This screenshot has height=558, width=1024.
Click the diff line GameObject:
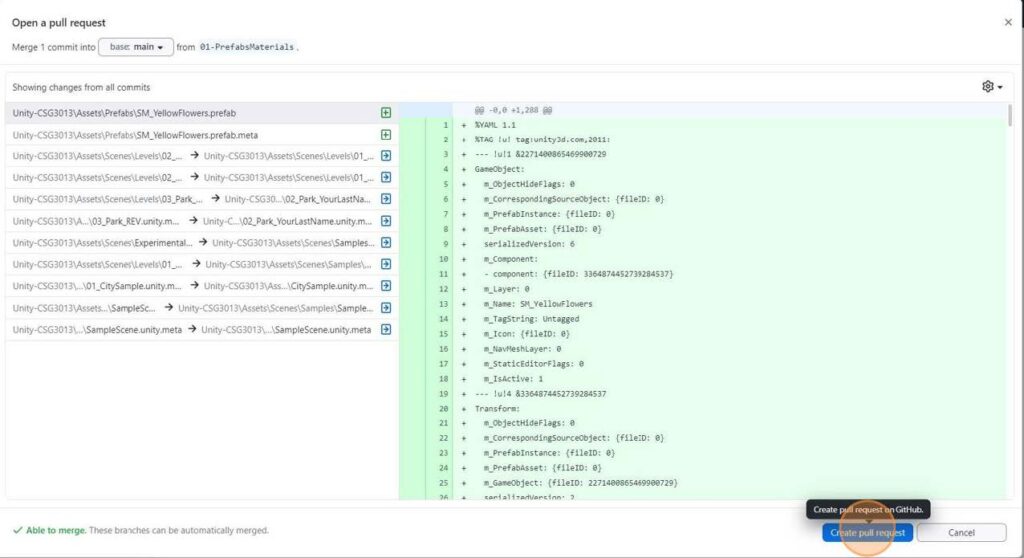pyautogui.click(x=500, y=169)
